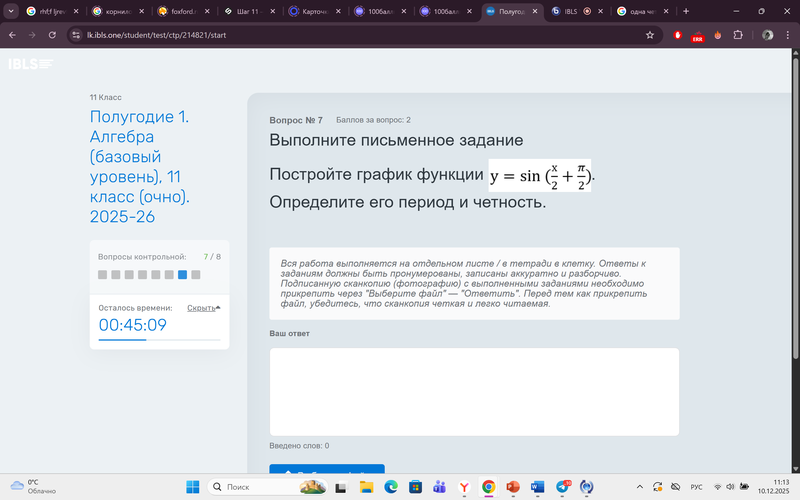This screenshot has width=800, height=500.
Task: Jump to the eighth question square
Action: click(x=196, y=274)
